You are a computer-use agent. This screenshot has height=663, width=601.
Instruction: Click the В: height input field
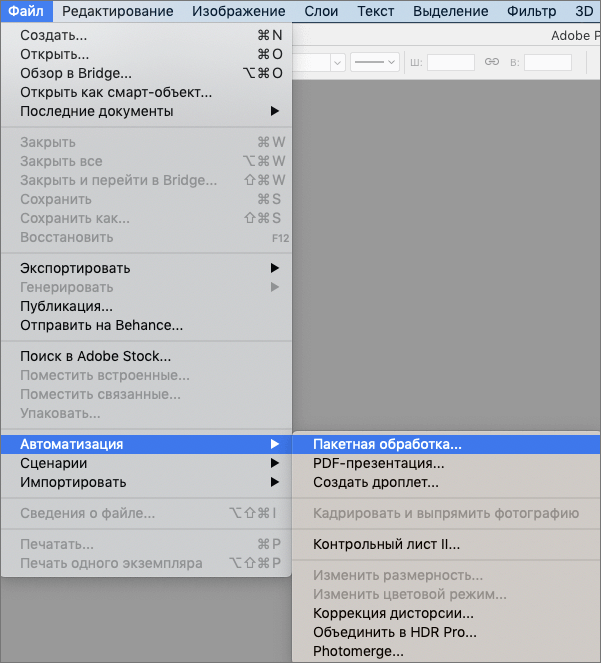(x=548, y=62)
